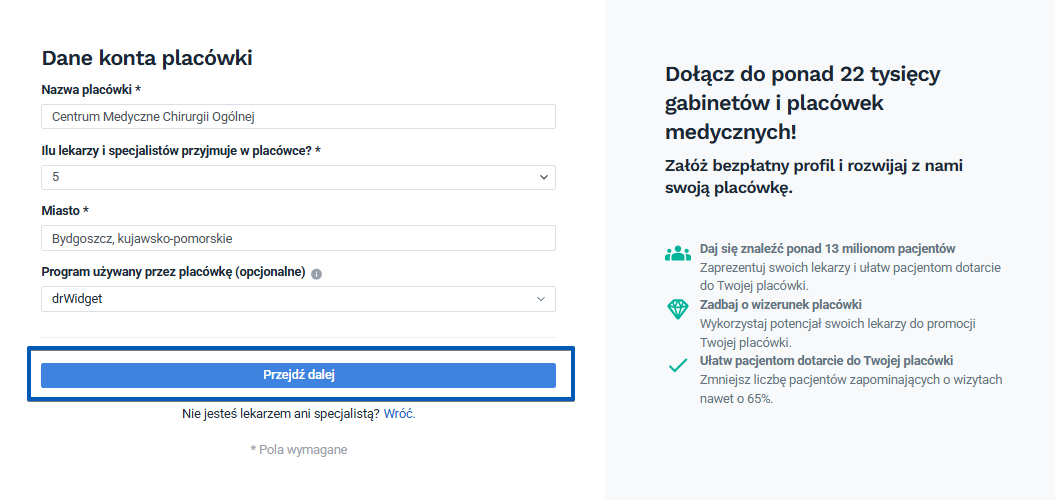1055x500 pixels.
Task: Click "Daj się znaleźć ponad 13 milionom pacjentów"
Action: (x=828, y=248)
